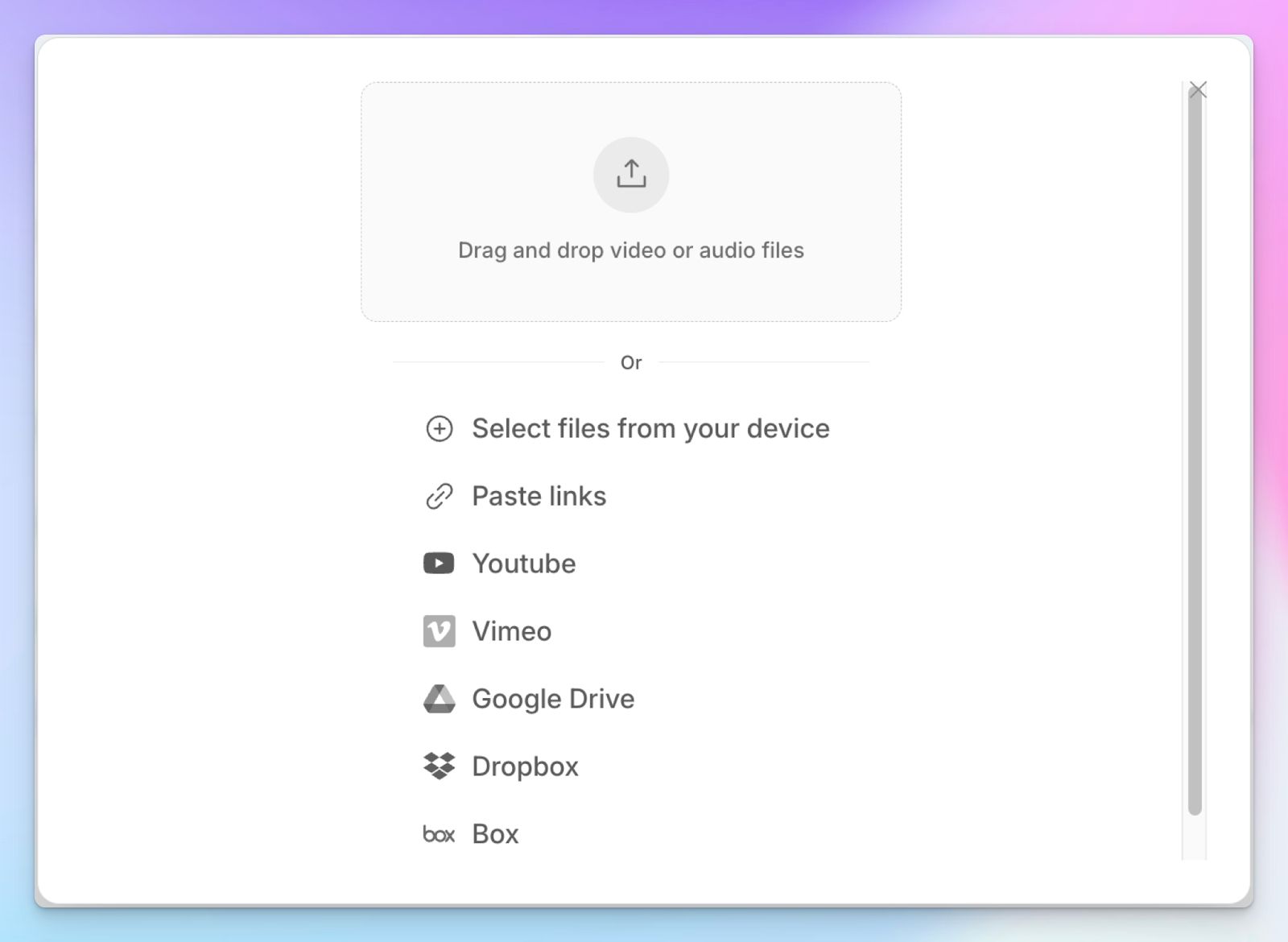Viewport: 1288px width, 942px height.
Task: Choose Select files from your device
Action: 650,428
